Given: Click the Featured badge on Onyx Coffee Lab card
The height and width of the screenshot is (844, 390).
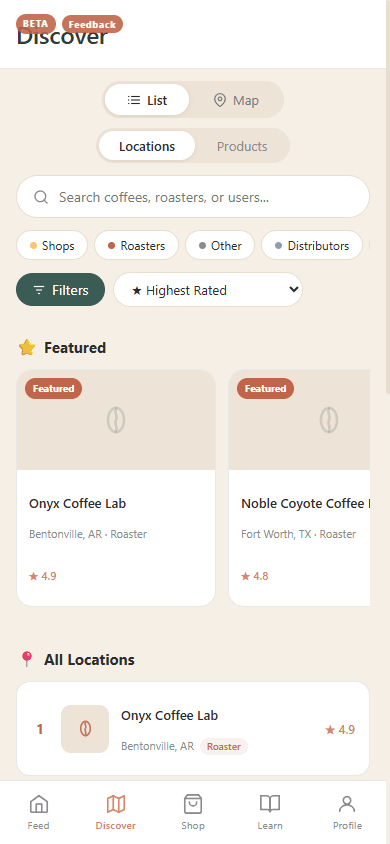Looking at the screenshot, I should tap(53, 389).
